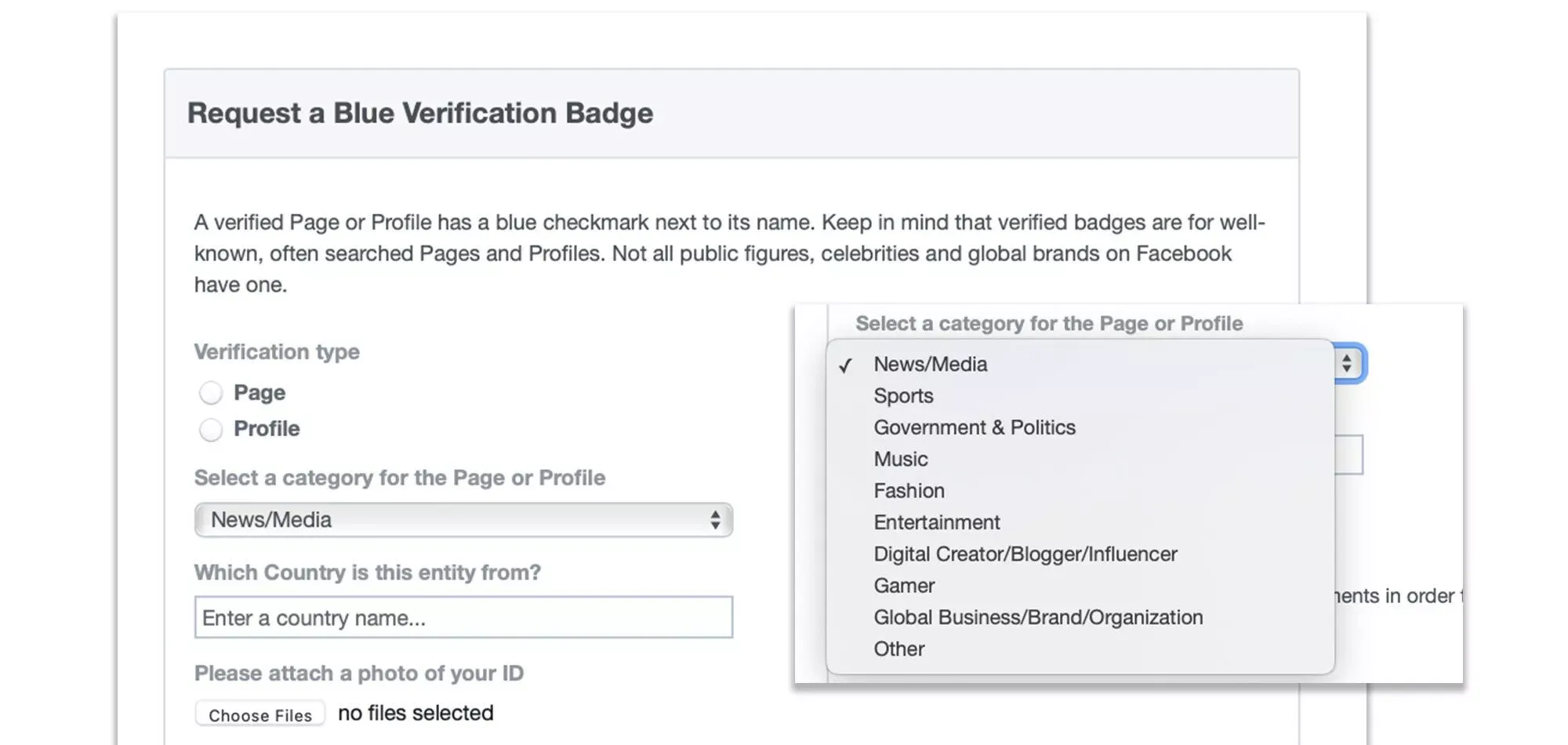The image size is (1568, 745).
Task: Click the Choose Files button
Action: (x=260, y=714)
